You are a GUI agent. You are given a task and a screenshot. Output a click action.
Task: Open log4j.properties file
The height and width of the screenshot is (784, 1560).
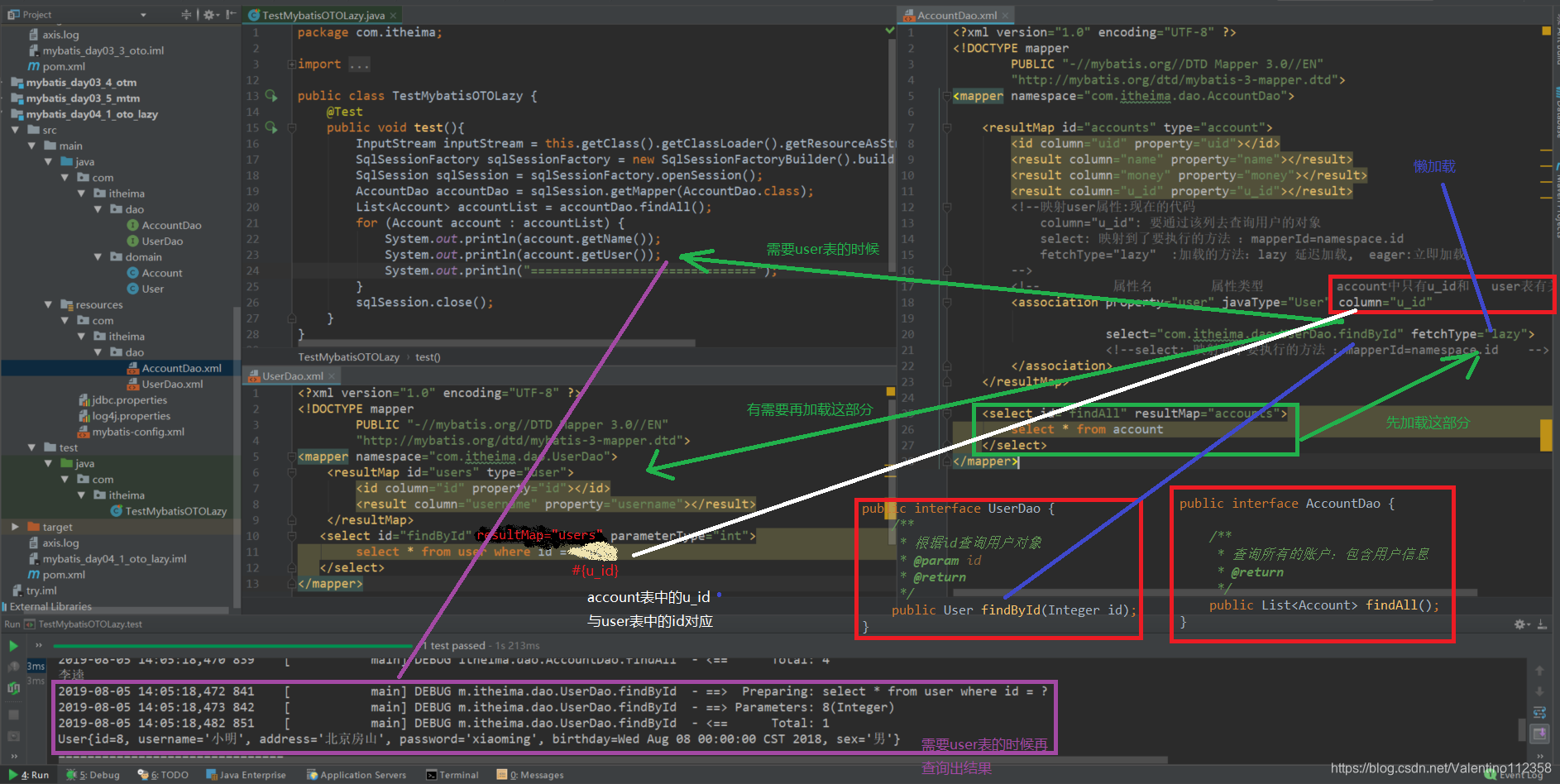[x=124, y=416]
